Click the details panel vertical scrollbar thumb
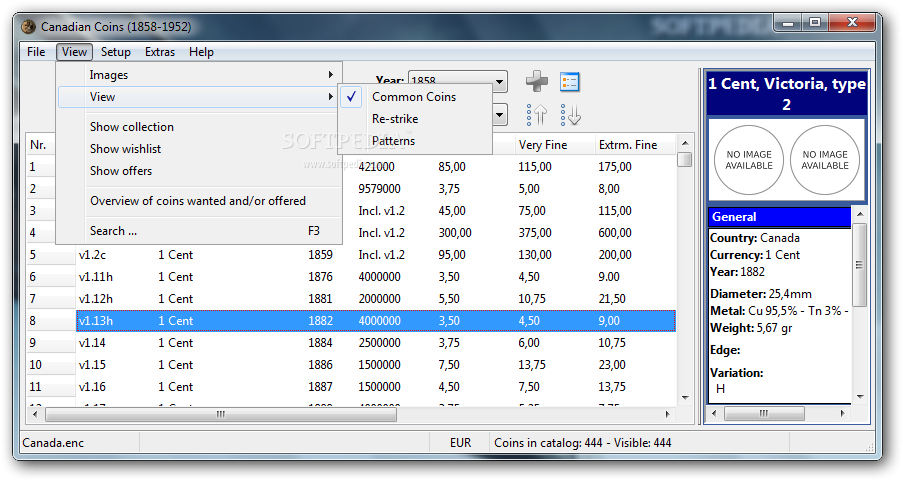This screenshot has width=903, height=481. (859, 265)
